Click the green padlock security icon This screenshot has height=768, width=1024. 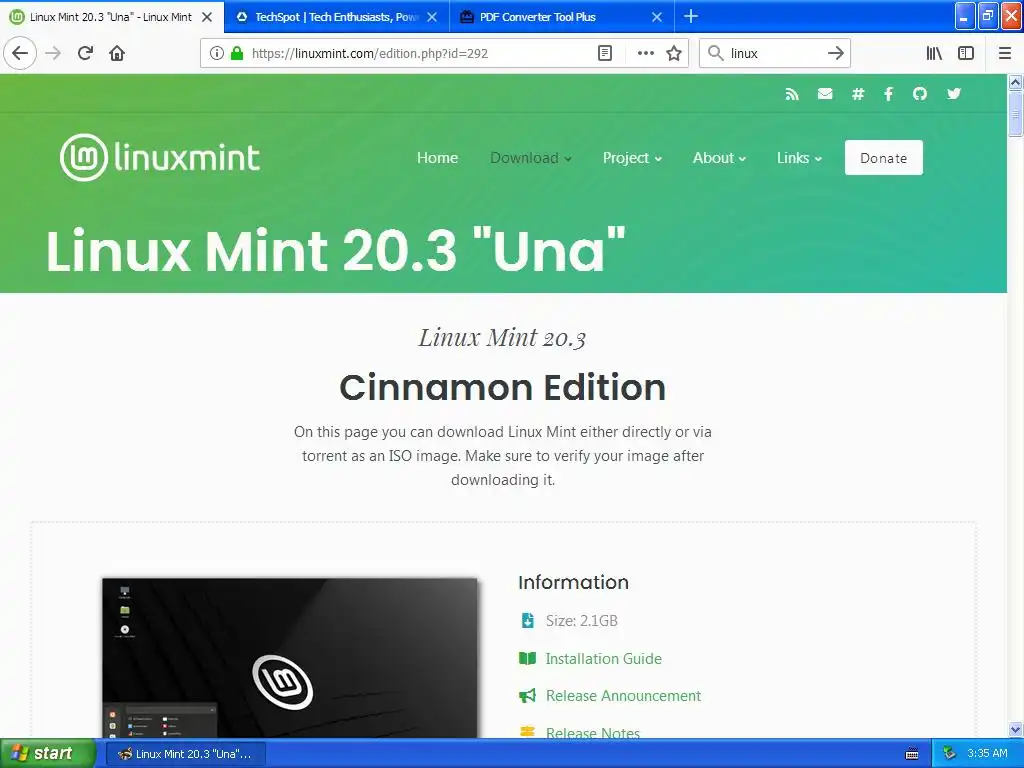[237, 54]
